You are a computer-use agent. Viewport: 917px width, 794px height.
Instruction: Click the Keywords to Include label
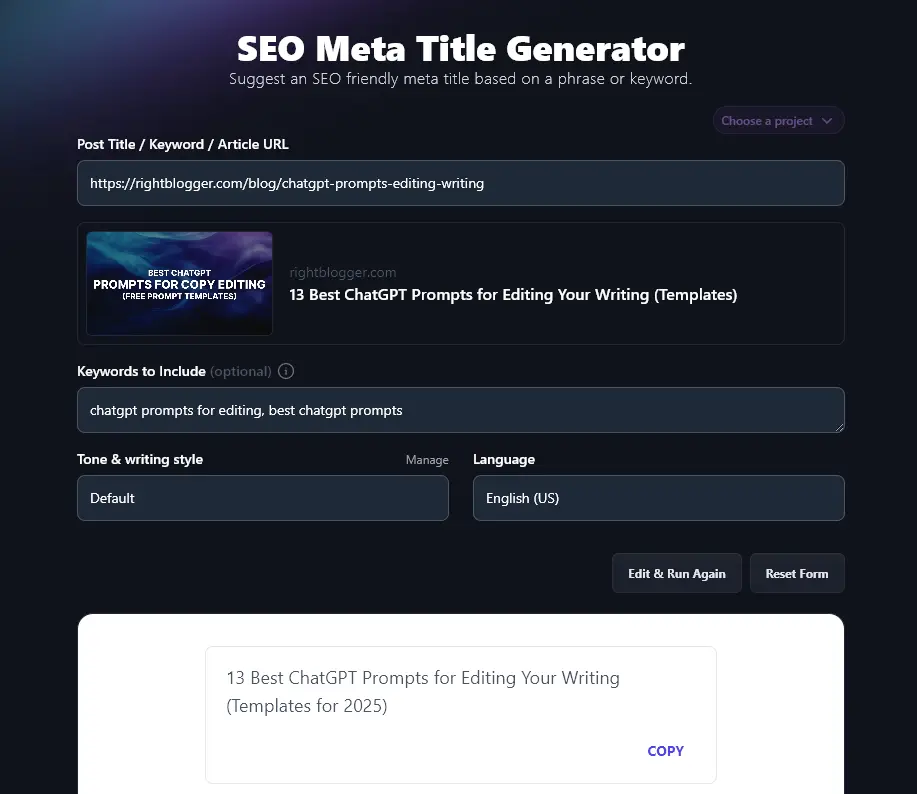141,371
